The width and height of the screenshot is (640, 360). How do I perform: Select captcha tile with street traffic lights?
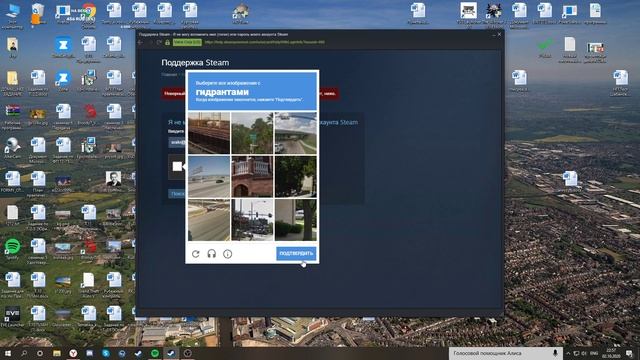coord(252,220)
